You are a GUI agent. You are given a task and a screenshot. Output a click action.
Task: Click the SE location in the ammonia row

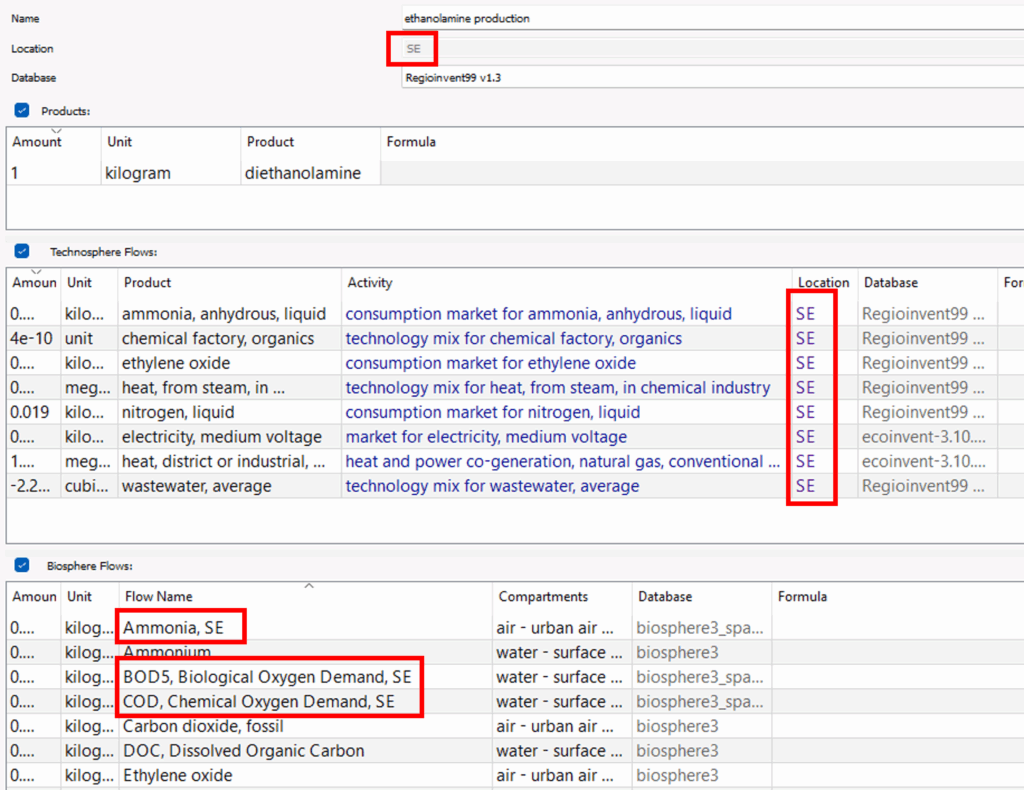(x=805, y=314)
